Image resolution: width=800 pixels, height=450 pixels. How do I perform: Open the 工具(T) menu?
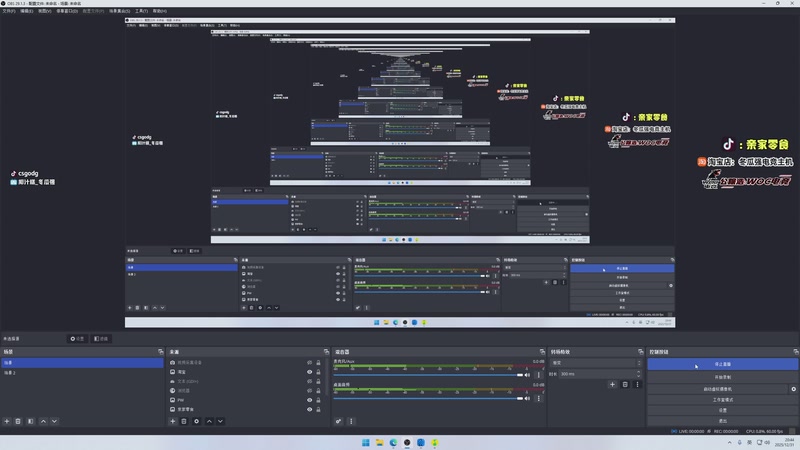(141, 11)
